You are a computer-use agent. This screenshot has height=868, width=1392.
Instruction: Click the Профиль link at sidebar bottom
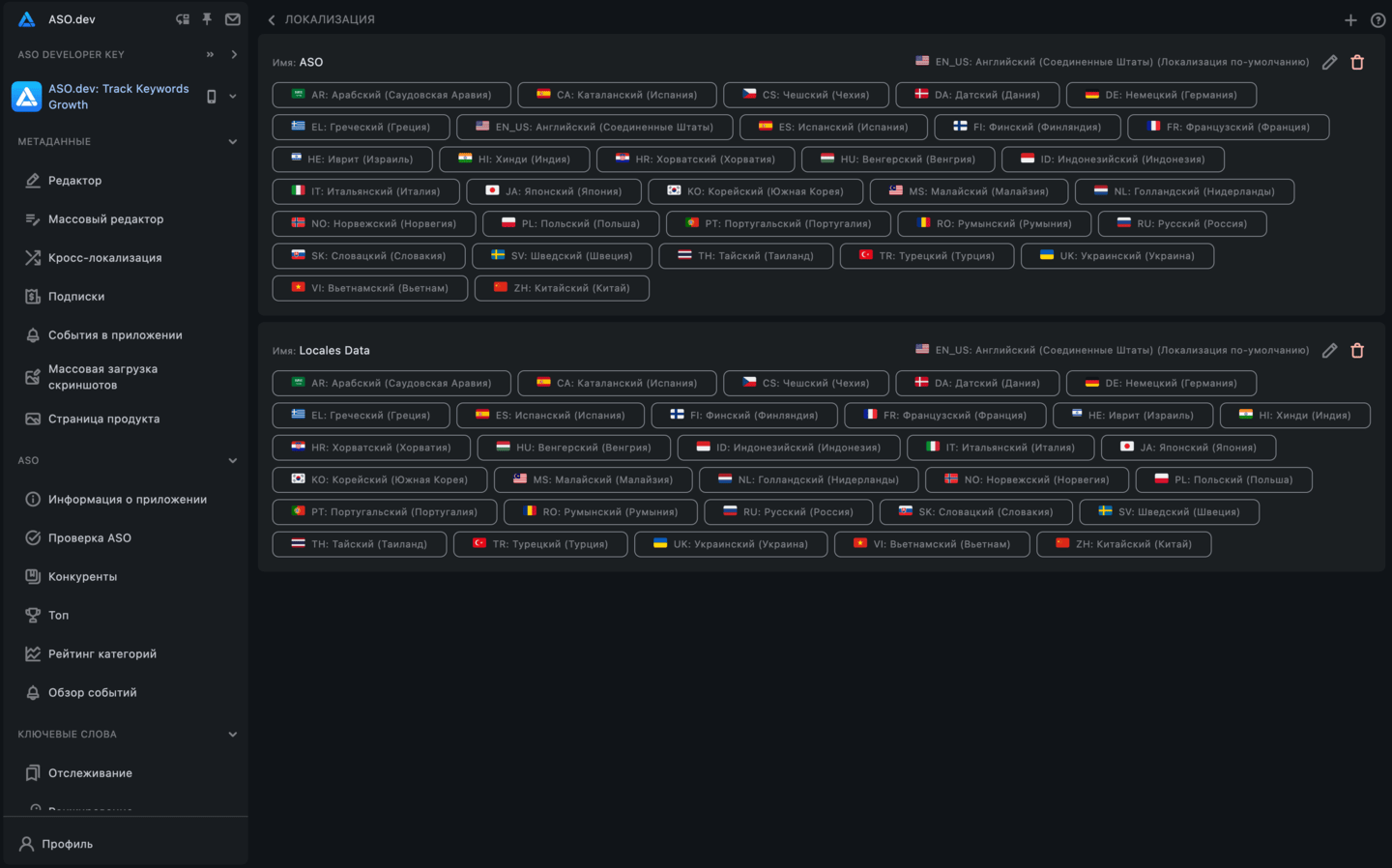pyautogui.click(x=67, y=844)
